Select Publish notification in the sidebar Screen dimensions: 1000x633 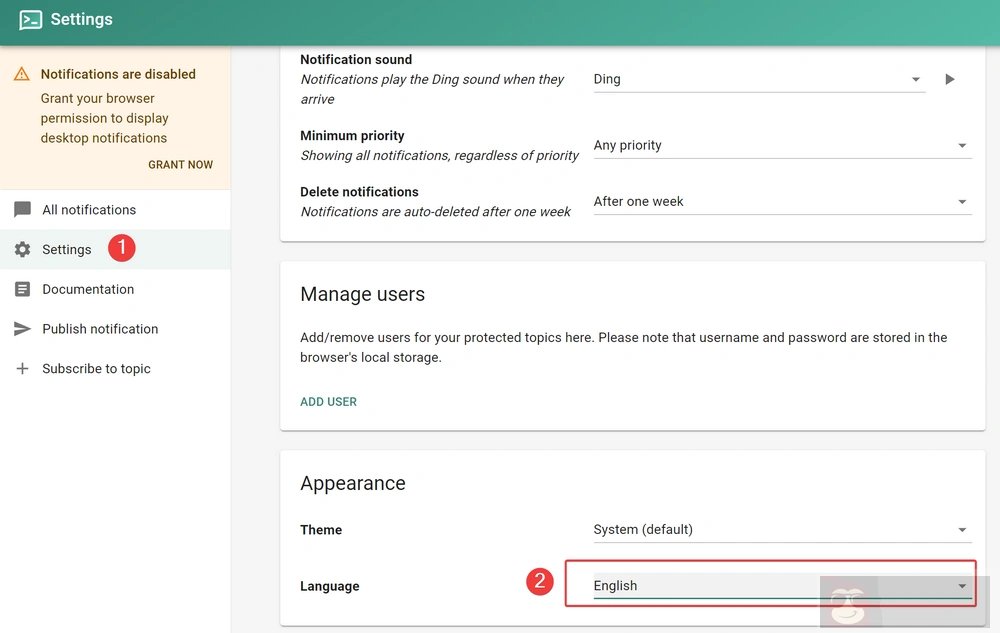[x=100, y=329]
